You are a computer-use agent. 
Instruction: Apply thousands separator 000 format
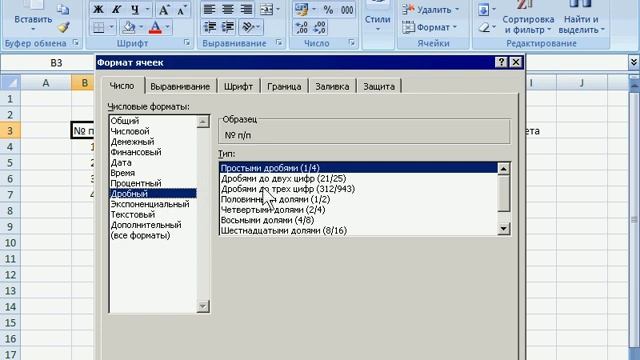point(347,9)
